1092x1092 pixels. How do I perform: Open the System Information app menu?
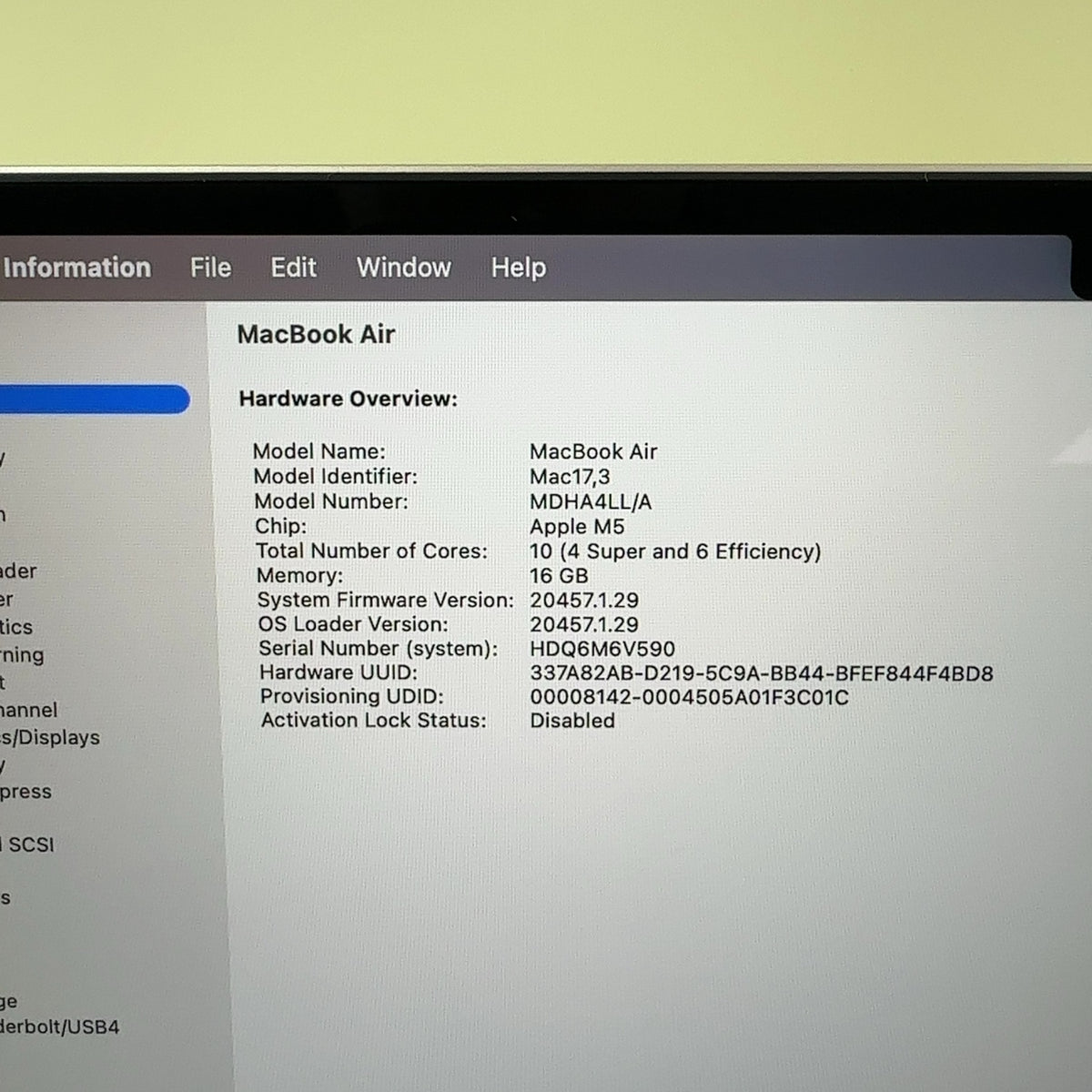pos(76,268)
